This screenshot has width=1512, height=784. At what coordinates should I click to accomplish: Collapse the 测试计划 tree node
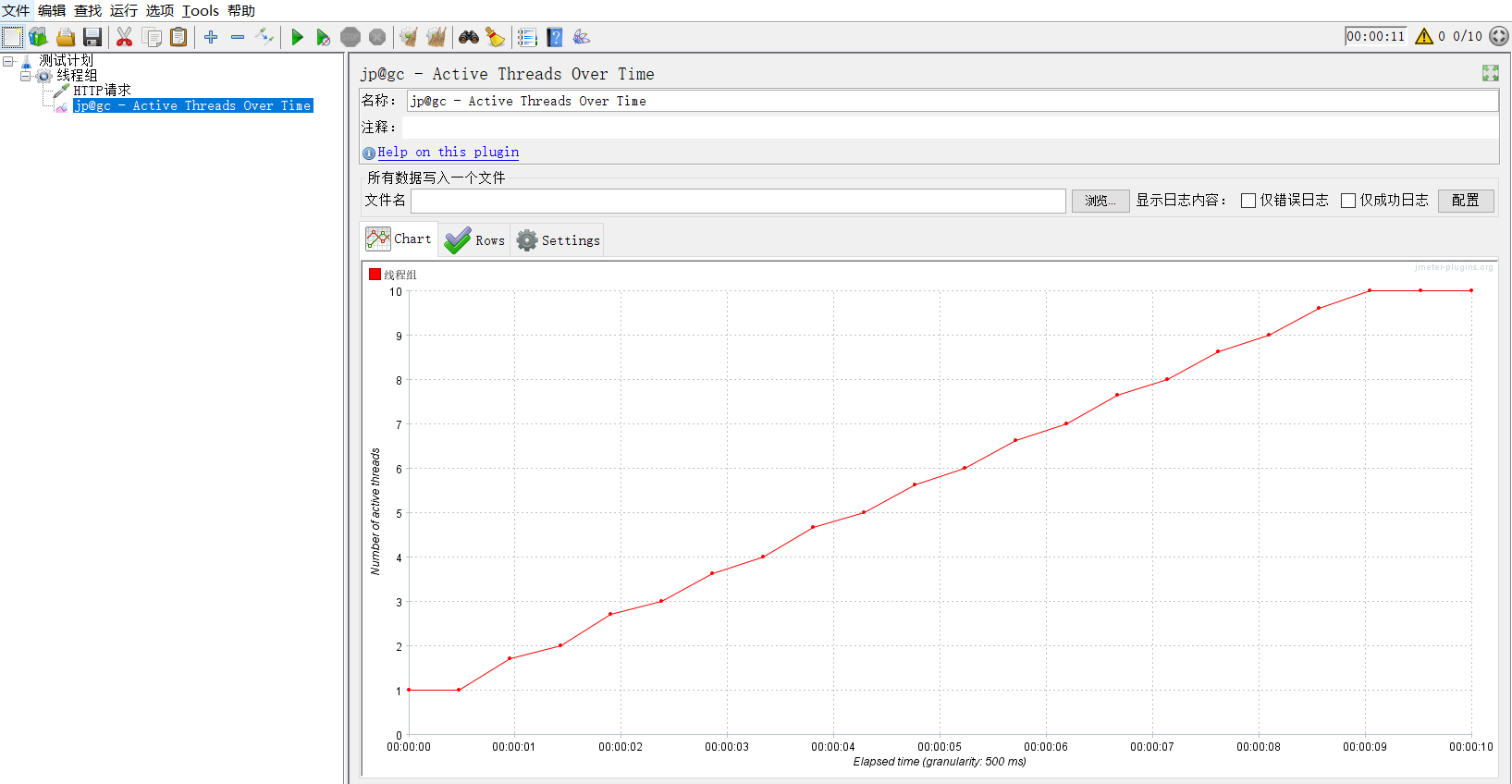(7, 61)
